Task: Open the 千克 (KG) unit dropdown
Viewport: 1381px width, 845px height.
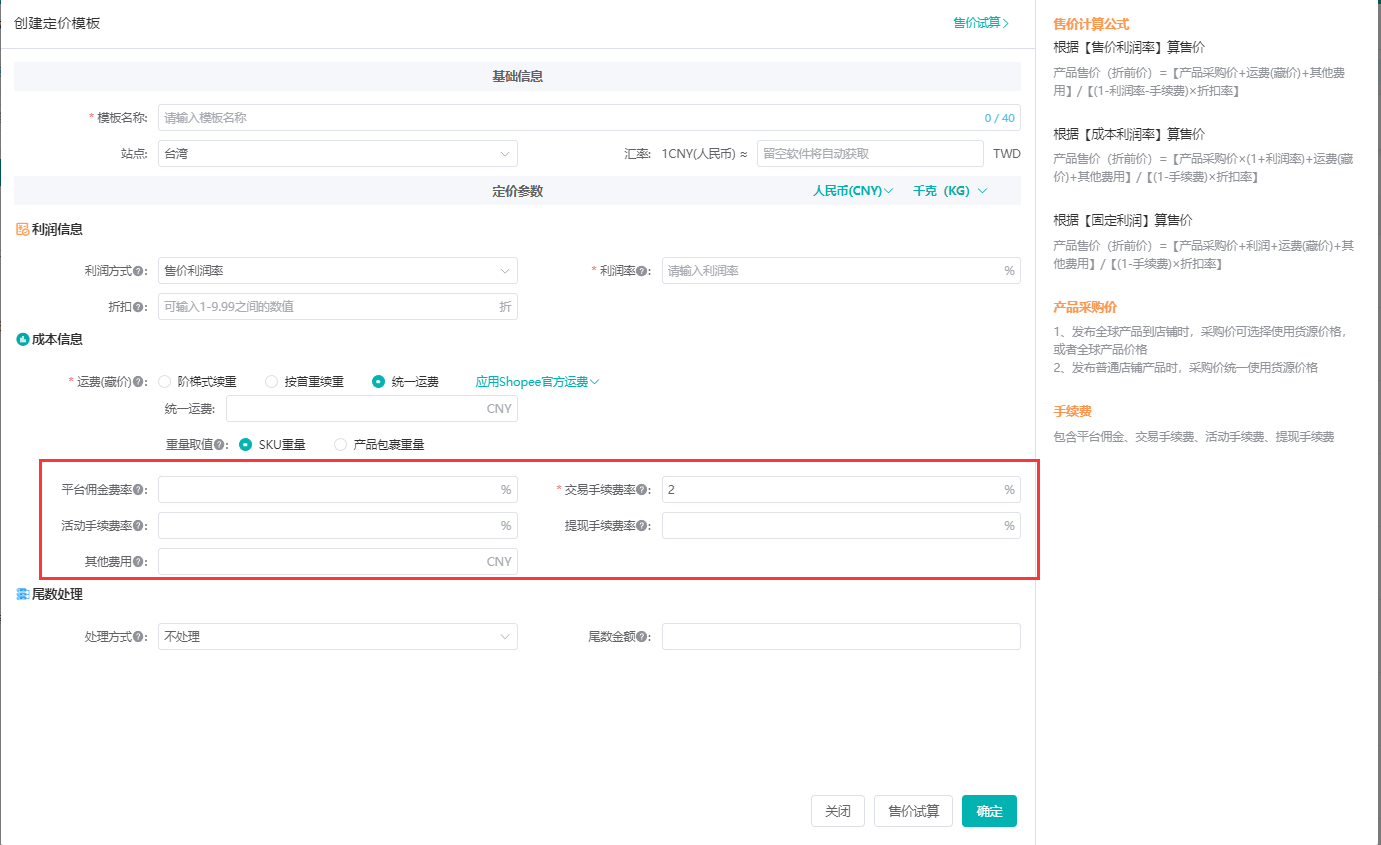Action: [949, 191]
